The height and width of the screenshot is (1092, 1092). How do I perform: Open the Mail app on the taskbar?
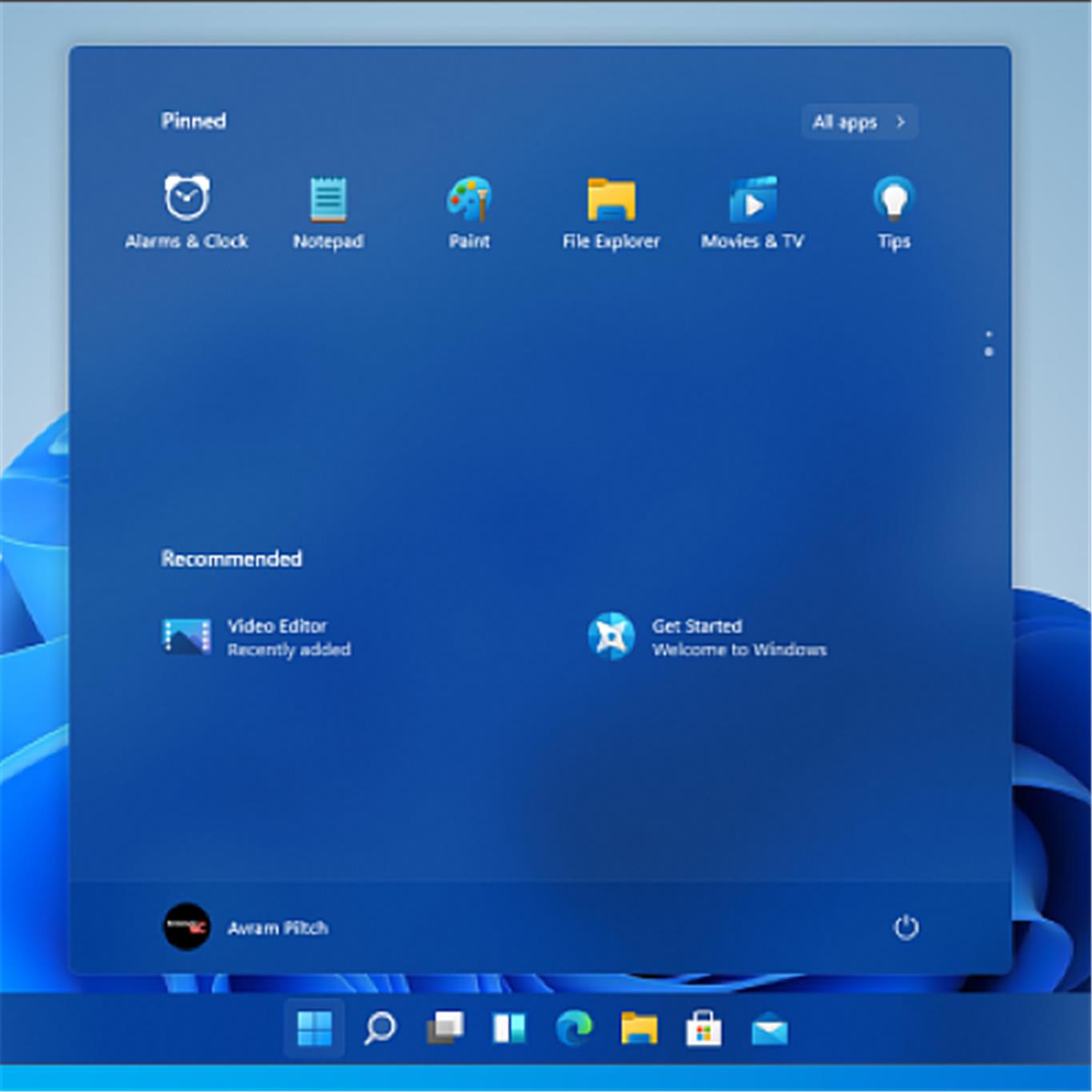tap(769, 1030)
